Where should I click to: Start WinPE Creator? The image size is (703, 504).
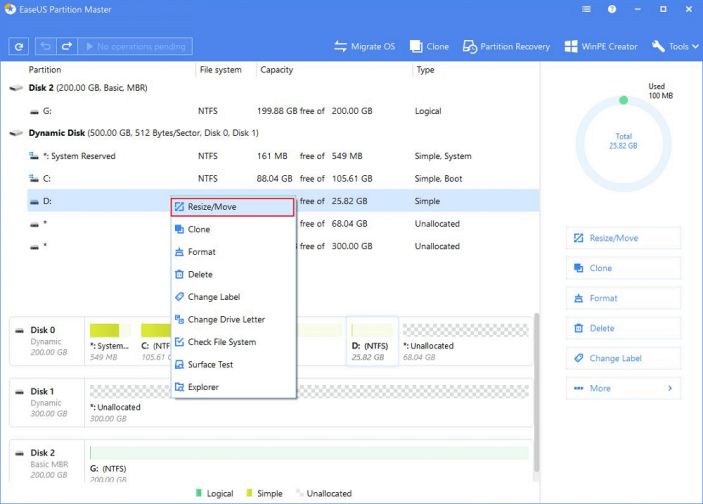click(x=600, y=46)
